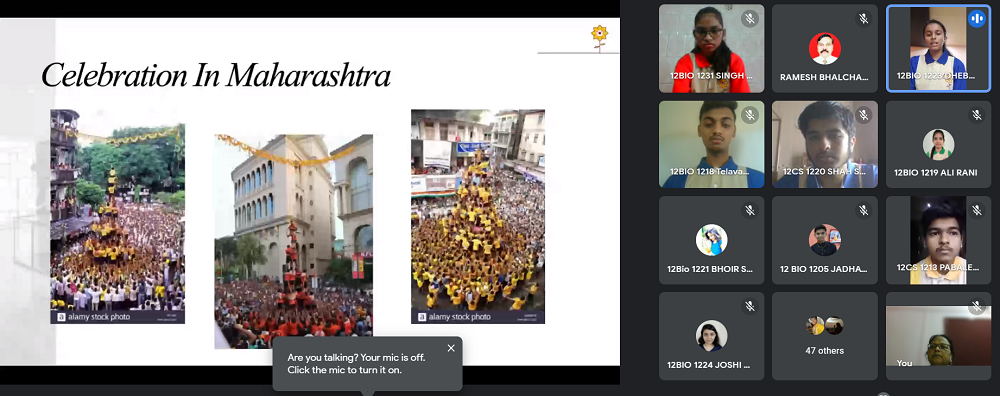This screenshot has width=1000, height=396.
Task: Select your own video tile
Action: [938, 336]
